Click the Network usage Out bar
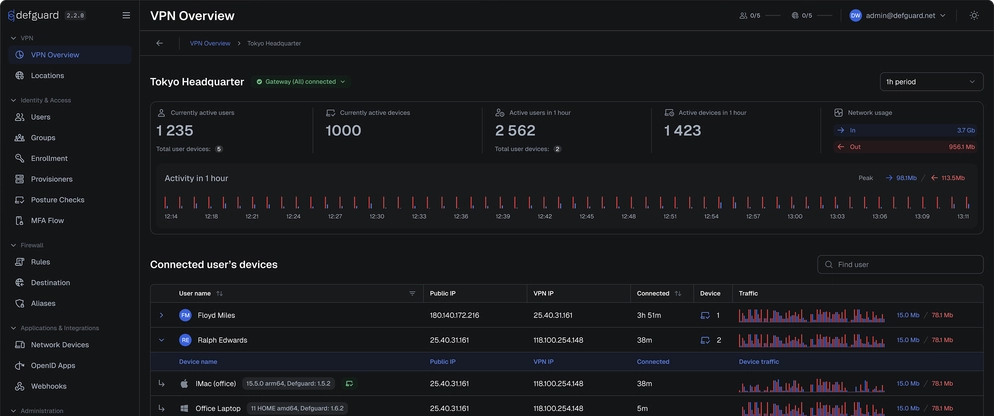The height and width of the screenshot is (416, 994). [907, 147]
